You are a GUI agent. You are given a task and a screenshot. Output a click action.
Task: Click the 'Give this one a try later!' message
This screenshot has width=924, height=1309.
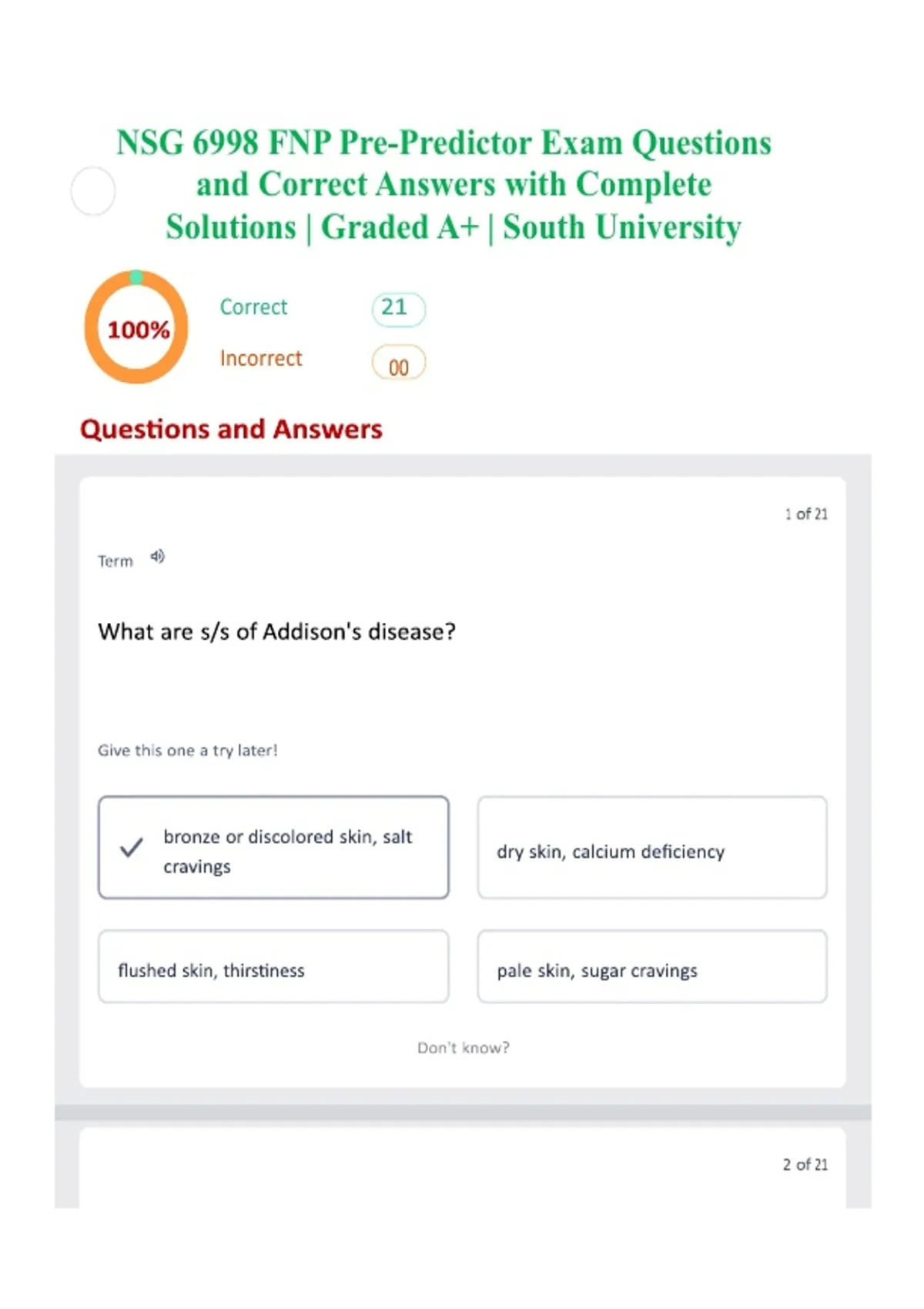click(187, 751)
